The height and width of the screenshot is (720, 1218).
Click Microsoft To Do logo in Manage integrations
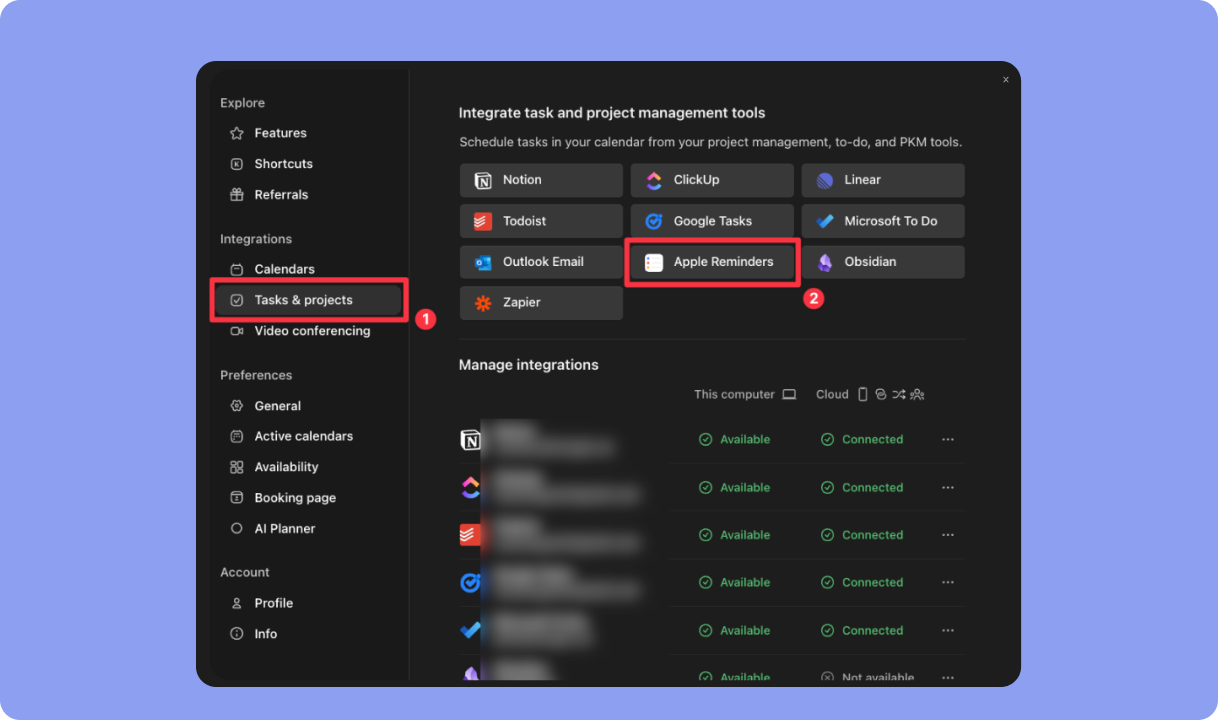click(470, 630)
